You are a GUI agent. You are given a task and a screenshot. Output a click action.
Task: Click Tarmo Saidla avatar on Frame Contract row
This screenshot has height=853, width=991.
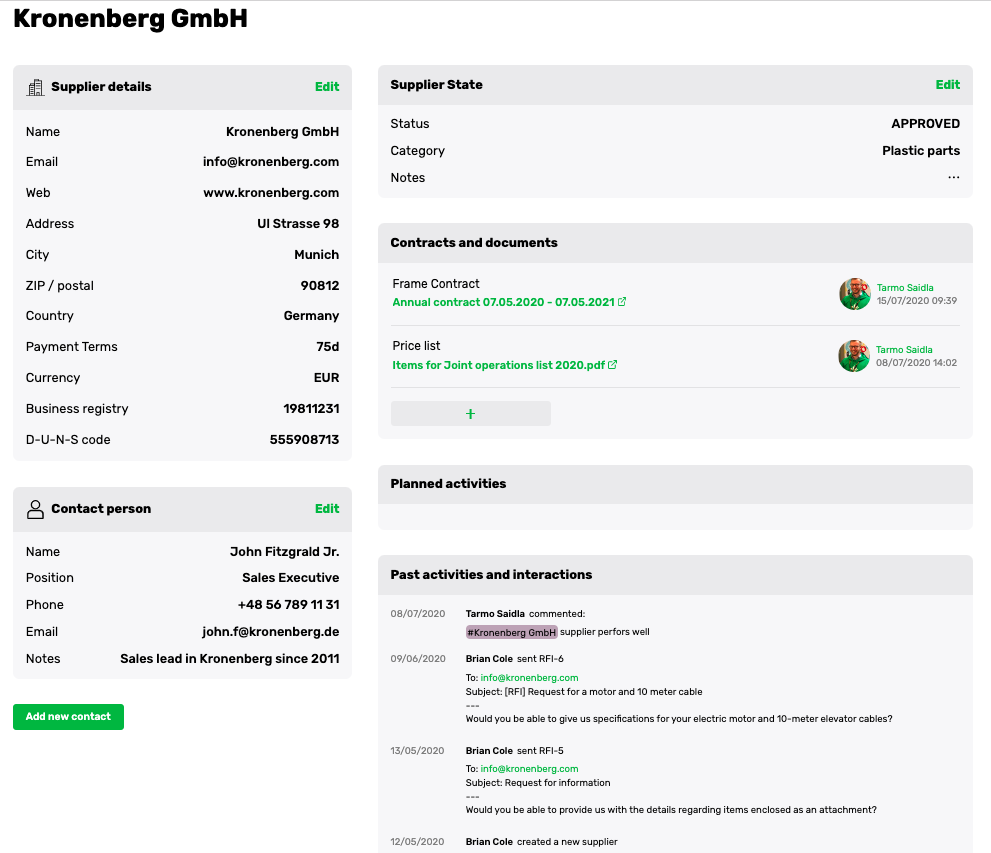coord(854,294)
